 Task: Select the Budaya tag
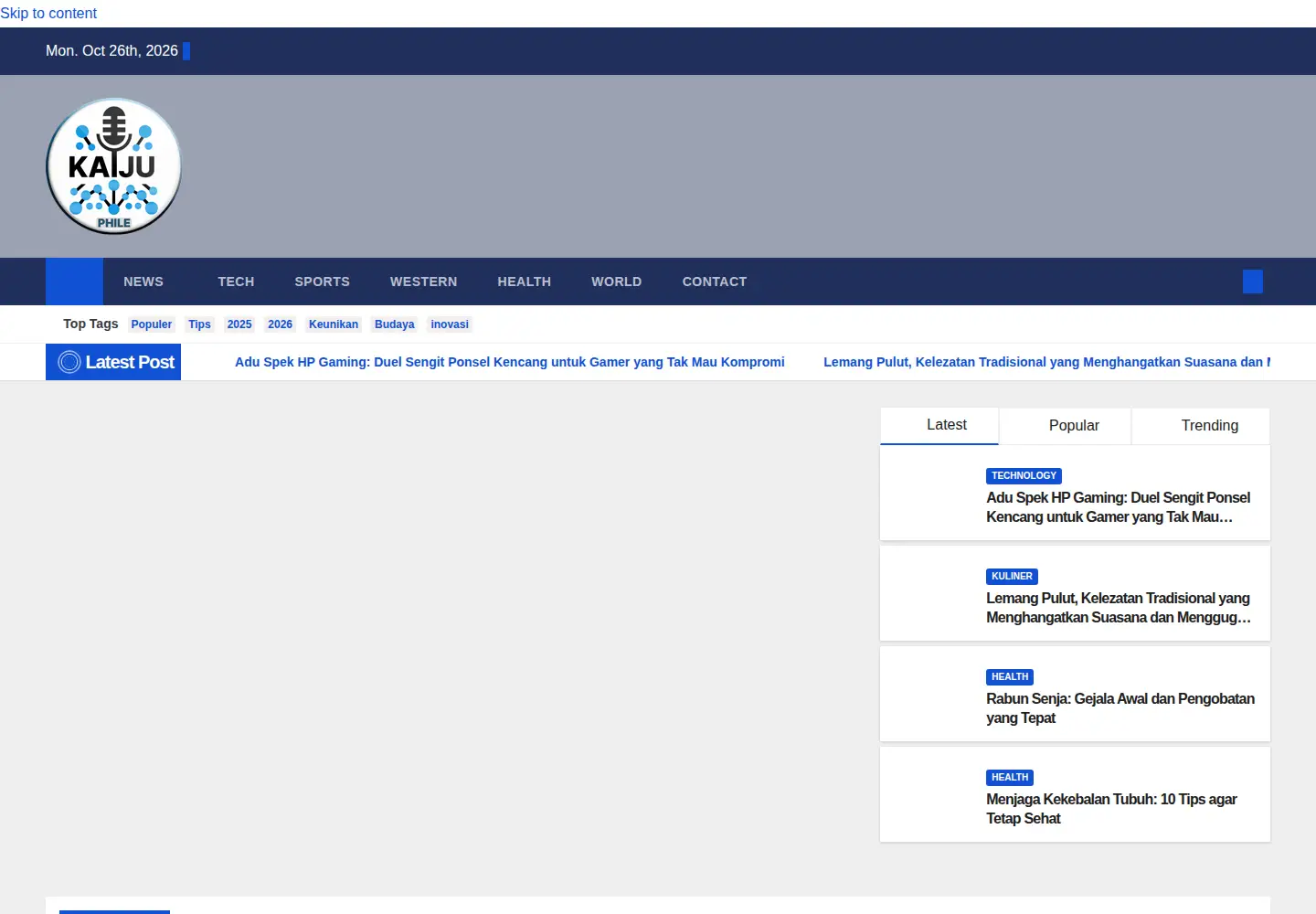tap(395, 324)
